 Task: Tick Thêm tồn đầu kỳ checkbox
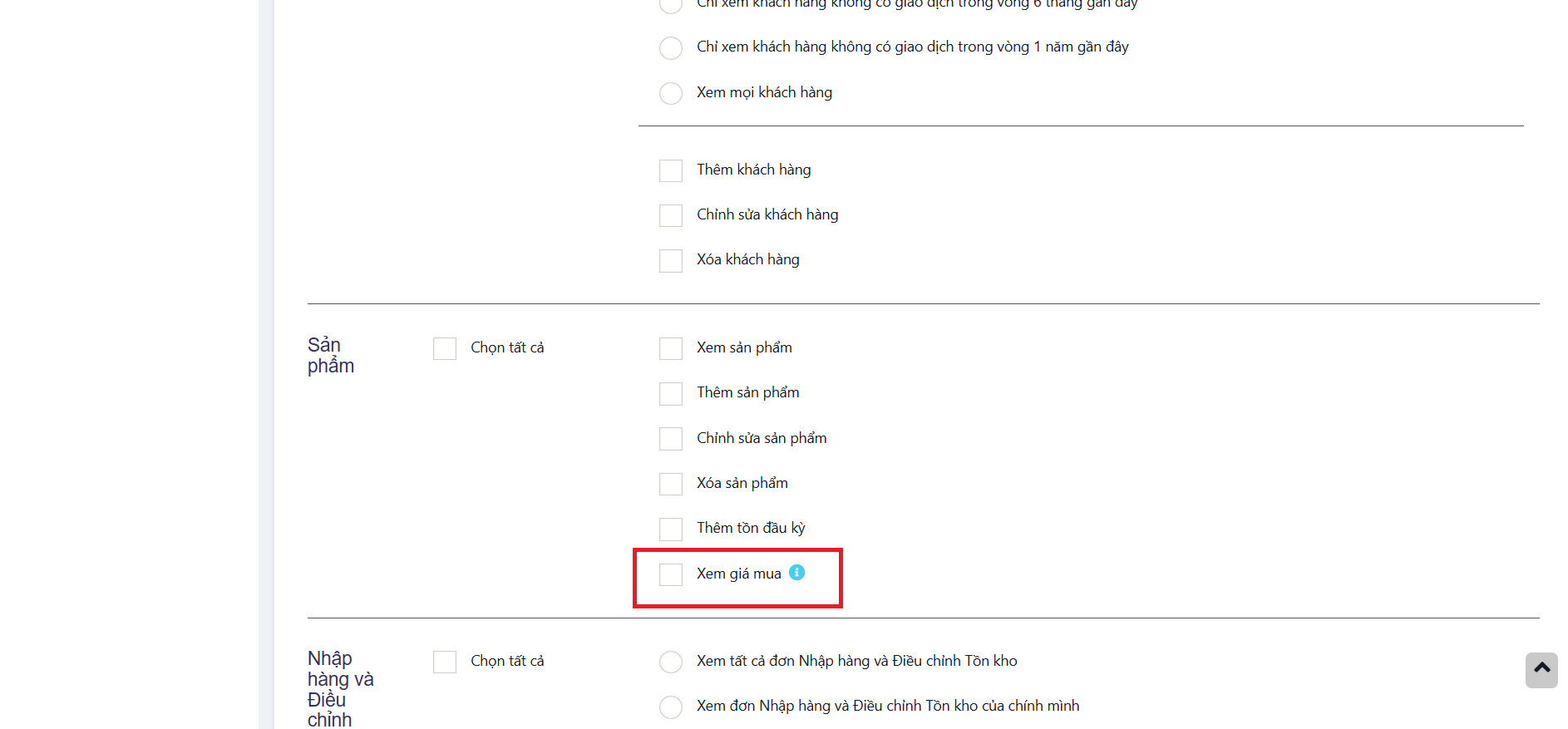tap(671, 529)
